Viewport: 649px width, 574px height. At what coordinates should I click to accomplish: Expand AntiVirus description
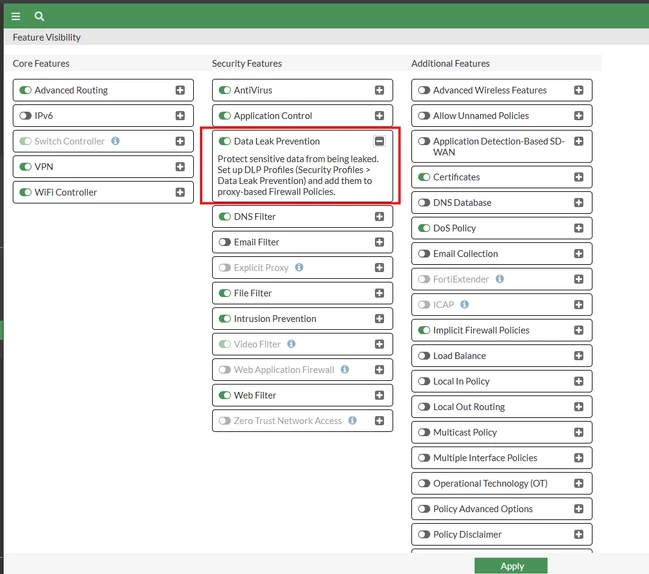point(380,90)
